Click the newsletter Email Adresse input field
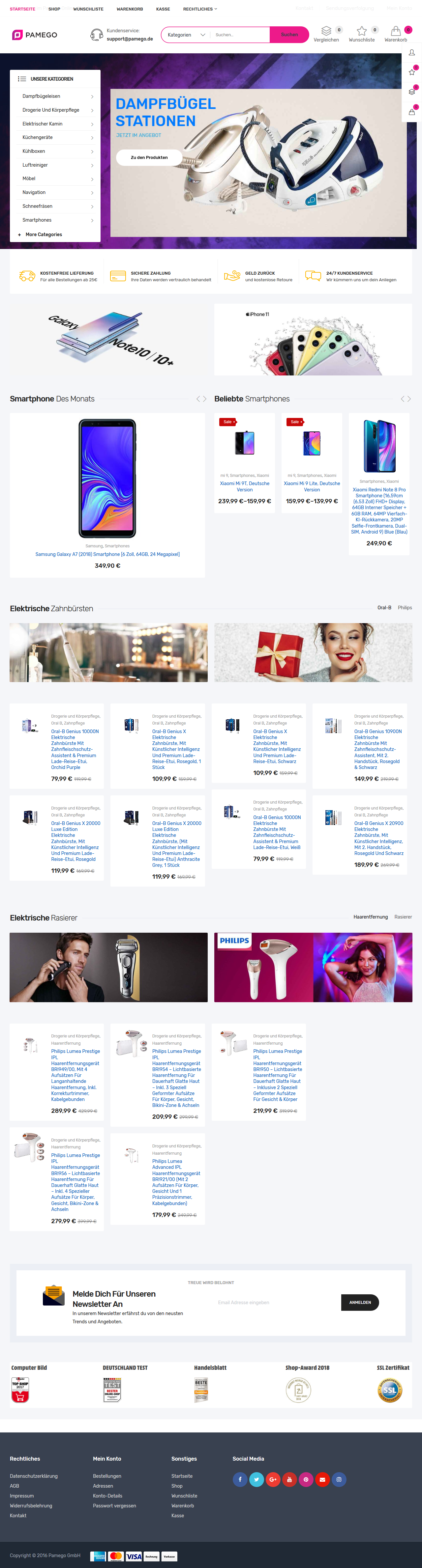422x1568 pixels. [275, 1303]
